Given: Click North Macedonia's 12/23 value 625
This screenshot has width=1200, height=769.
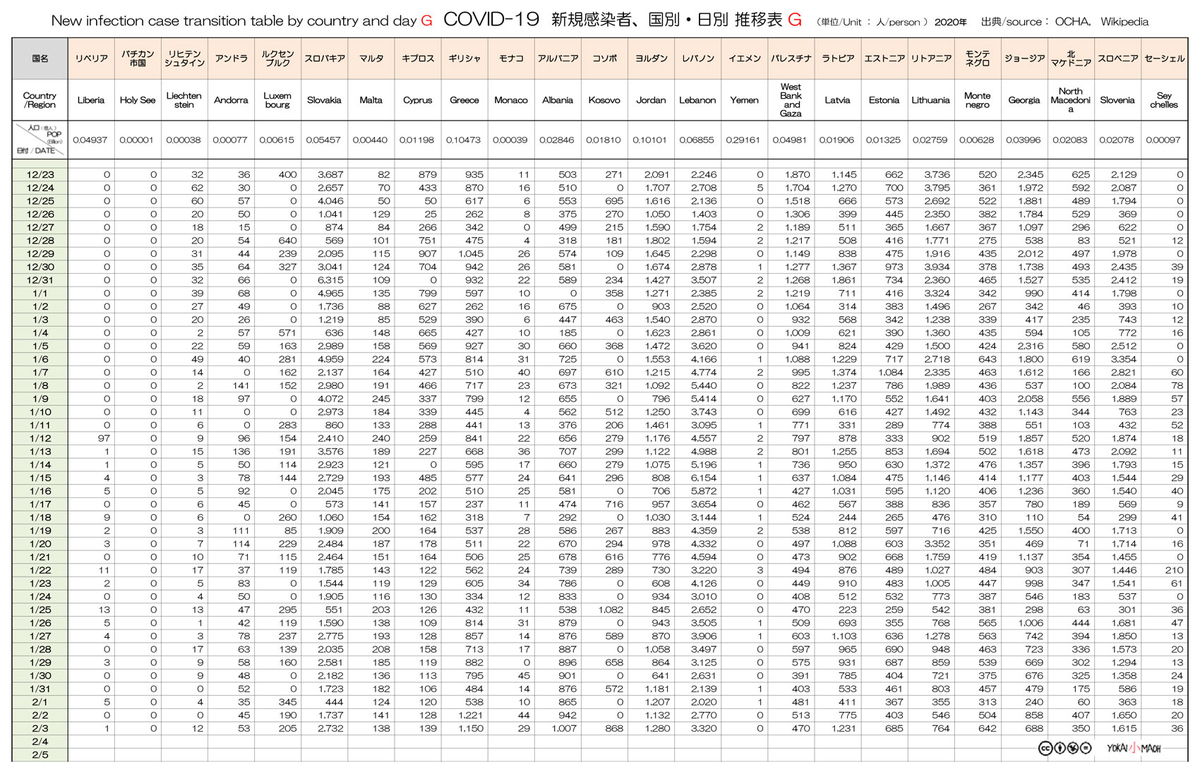Looking at the screenshot, I should point(1081,174).
